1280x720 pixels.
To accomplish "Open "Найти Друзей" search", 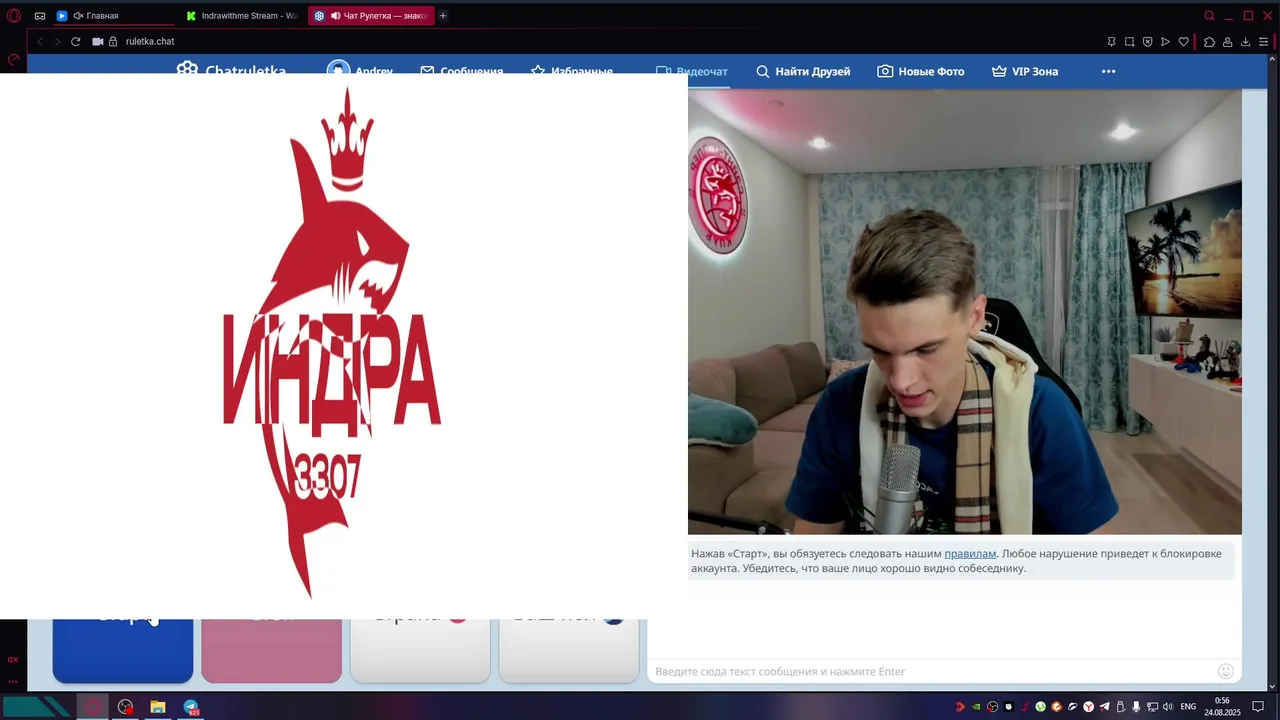I will tap(803, 71).
